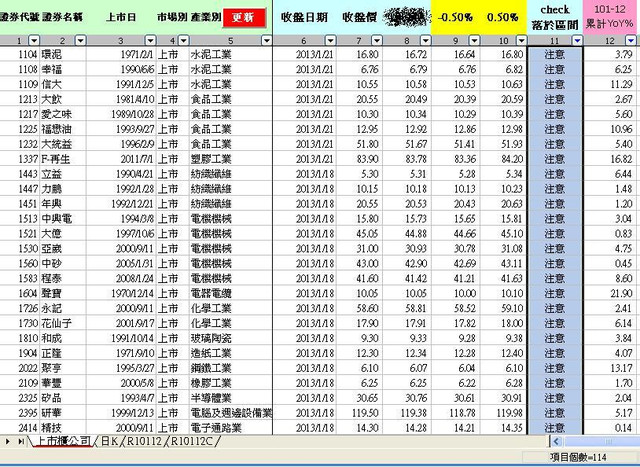This screenshot has height=467, width=640.
Task: Select the name cell 年興
Action: [63, 204]
